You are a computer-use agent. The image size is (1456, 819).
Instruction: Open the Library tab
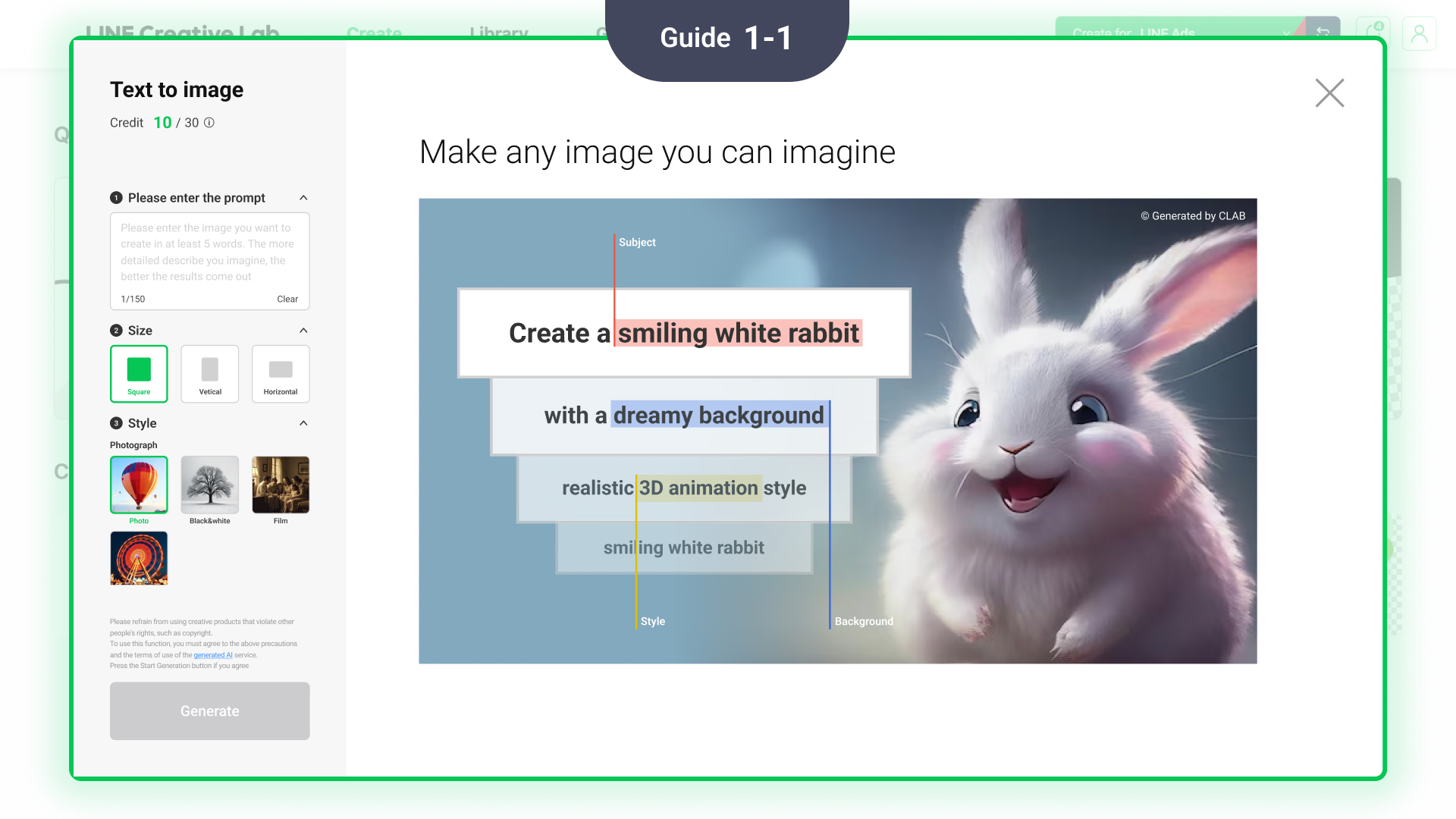[x=498, y=33]
